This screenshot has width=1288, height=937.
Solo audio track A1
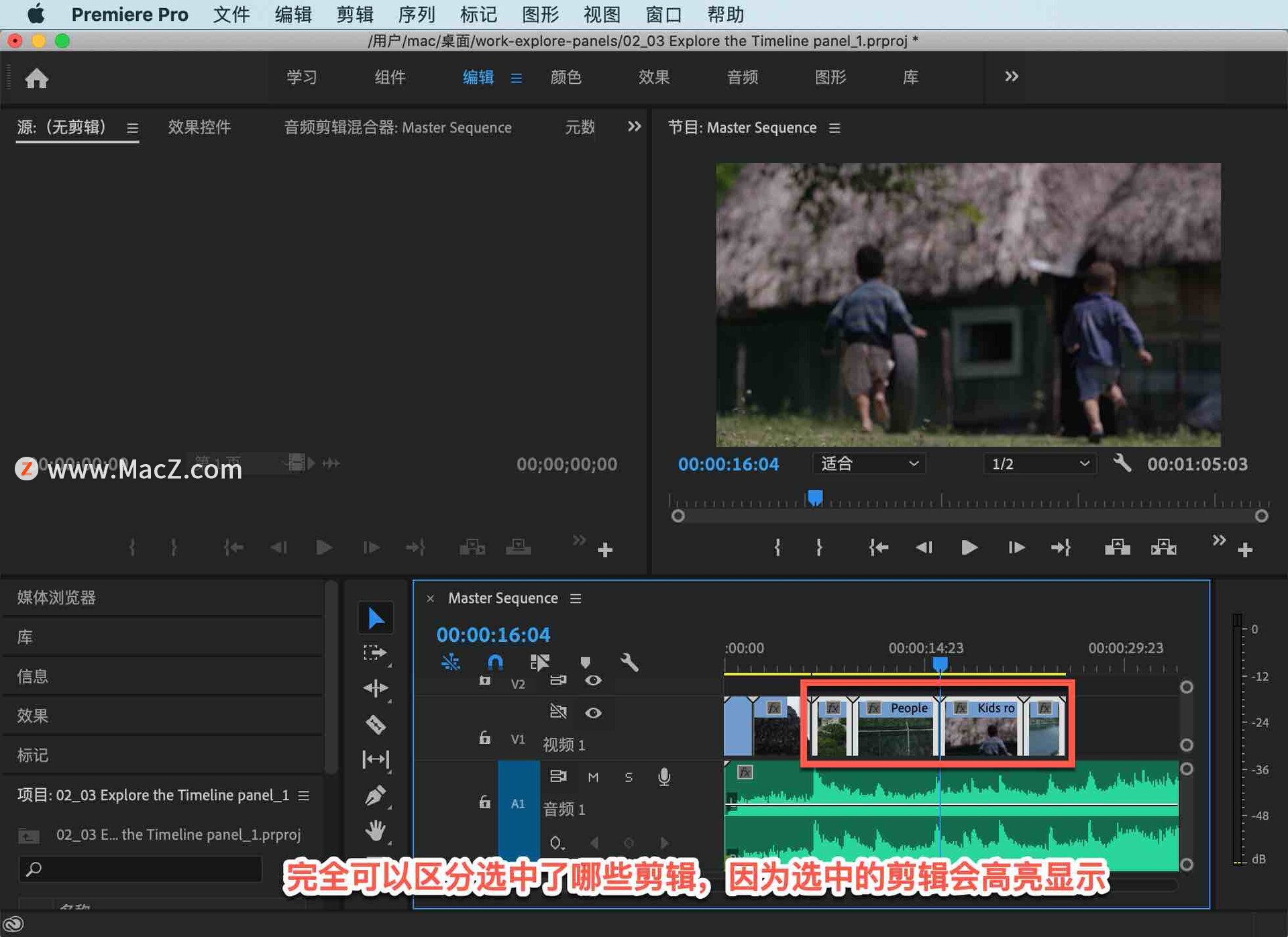click(629, 777)
